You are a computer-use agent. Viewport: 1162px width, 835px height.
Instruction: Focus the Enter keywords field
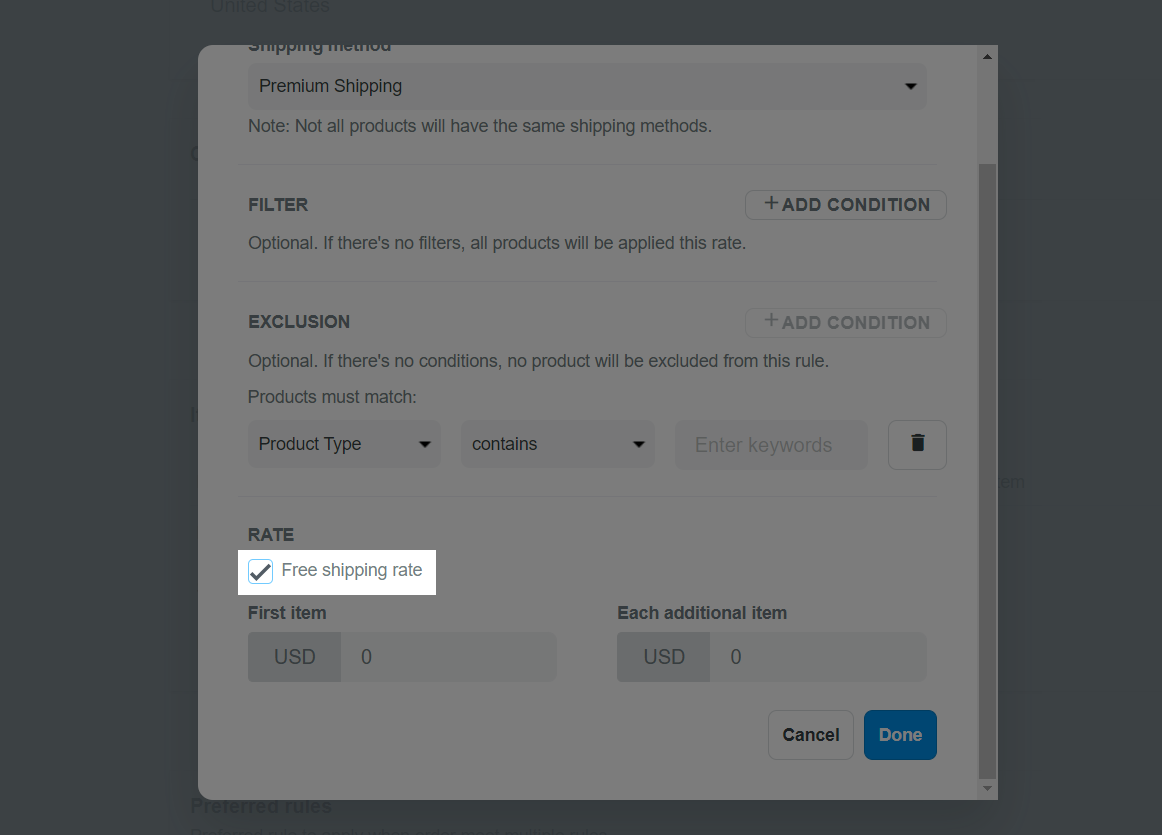click(x=771, y=445)
